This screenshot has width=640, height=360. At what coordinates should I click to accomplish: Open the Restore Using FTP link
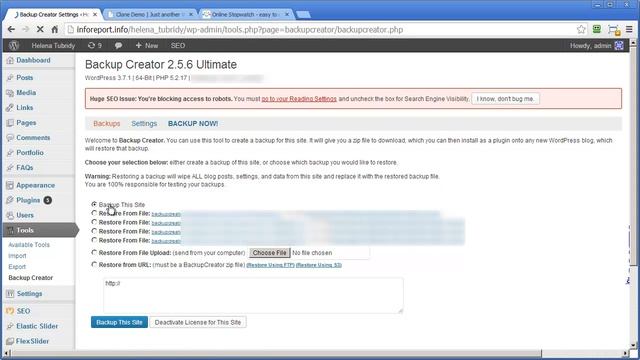[271, 265]
